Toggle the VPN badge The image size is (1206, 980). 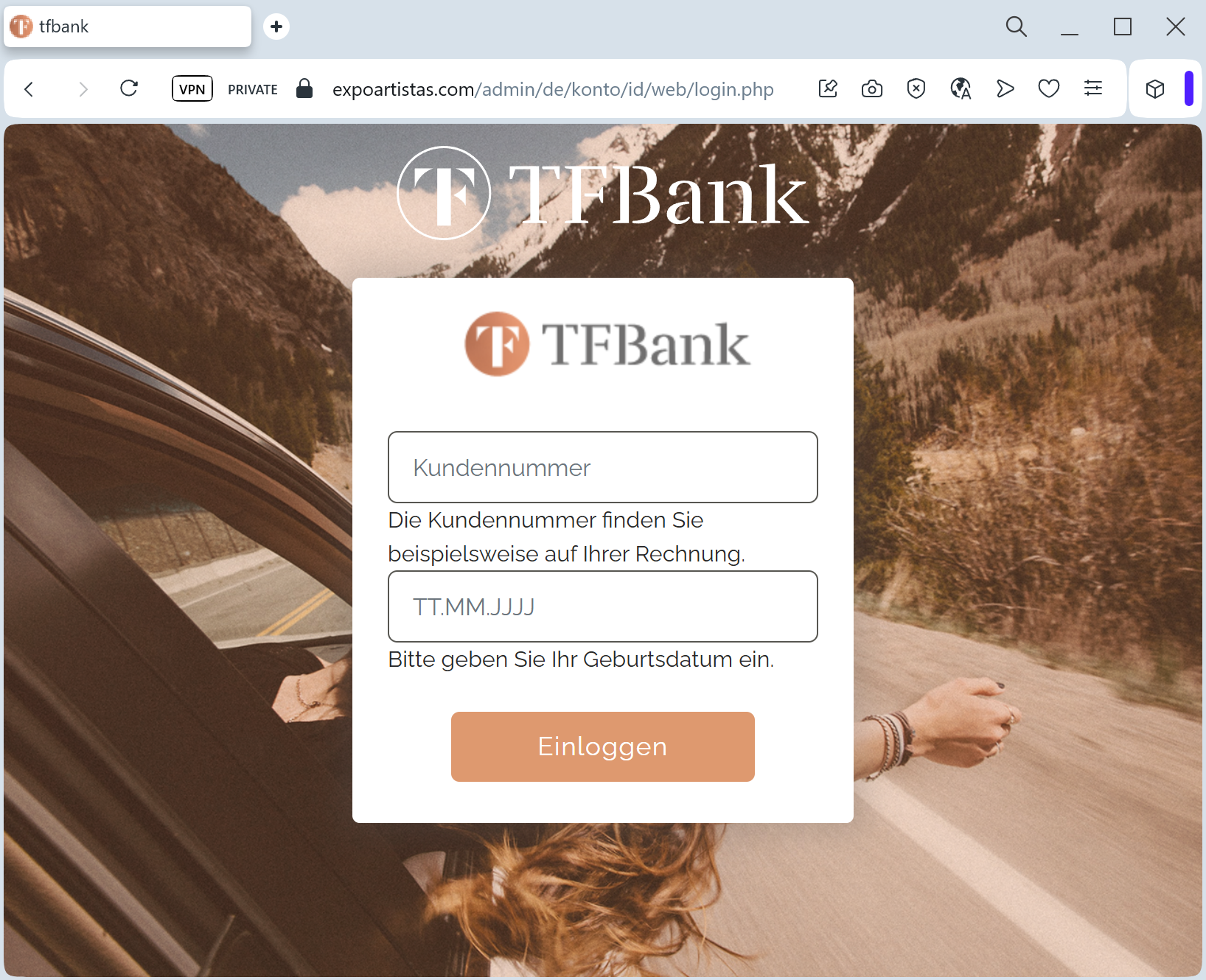click(x=192, y=89)
